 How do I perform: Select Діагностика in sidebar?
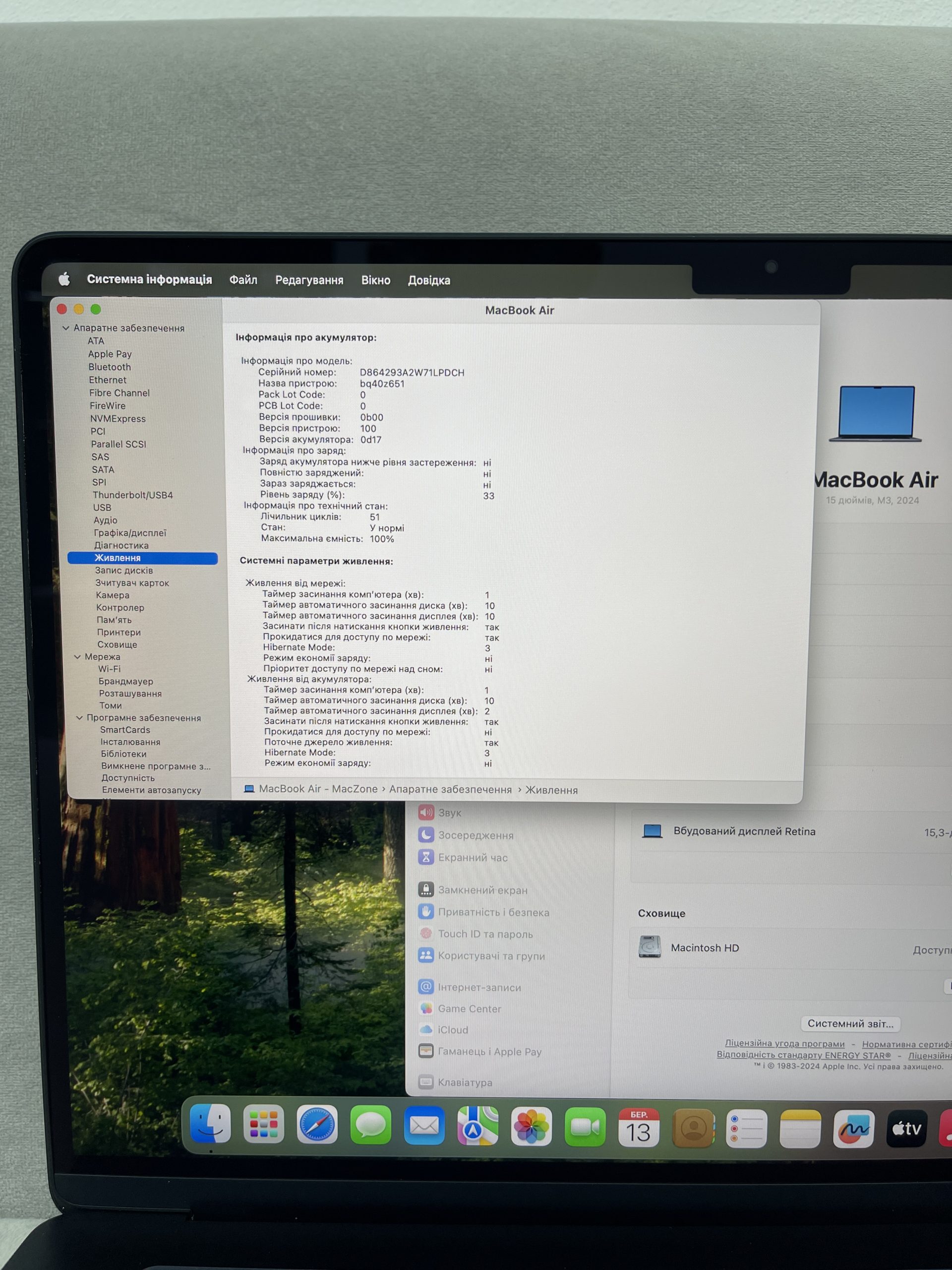121,545
